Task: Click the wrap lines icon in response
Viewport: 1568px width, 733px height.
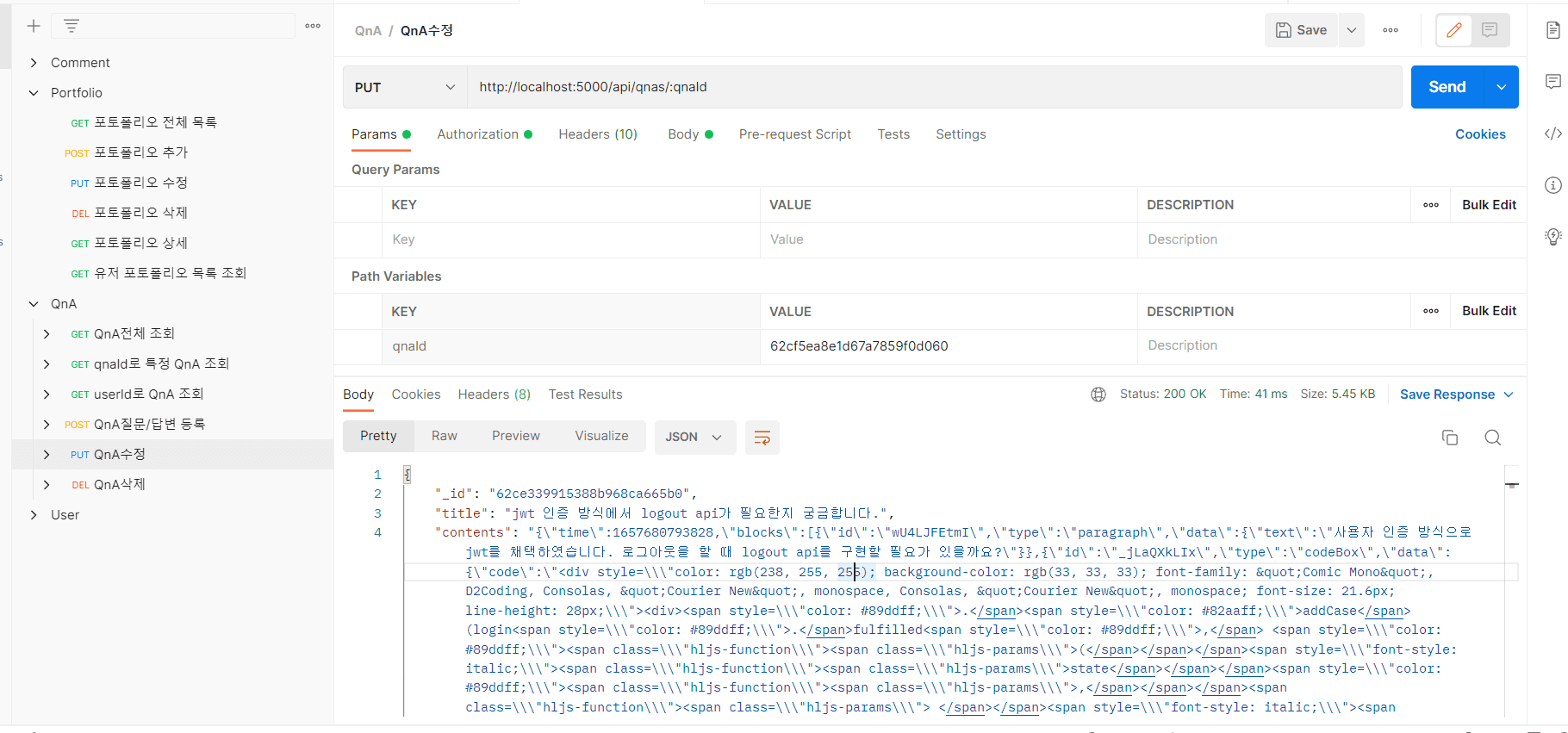Action: point(762,438)
